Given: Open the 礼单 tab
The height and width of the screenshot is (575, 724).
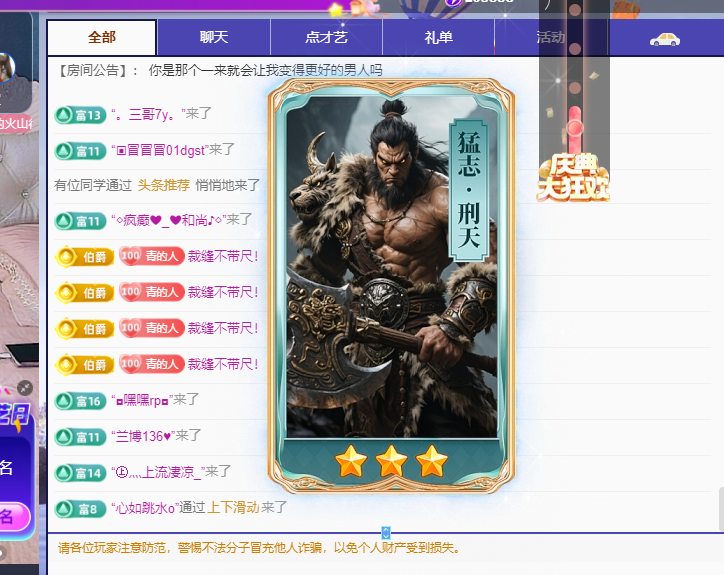Looking at the screenshot, I should 438,37.
